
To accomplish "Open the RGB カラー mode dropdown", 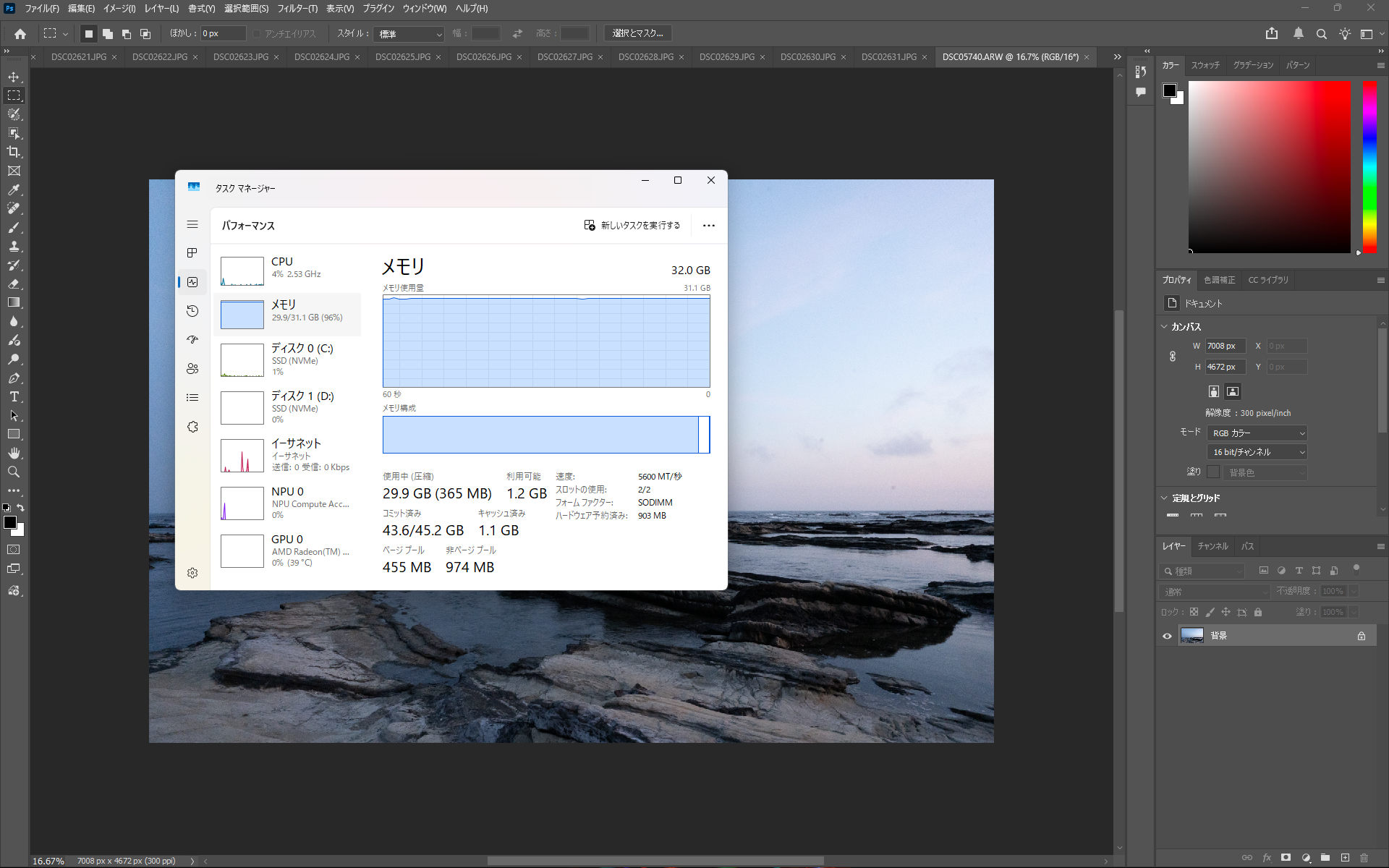I will [1258, 433].
